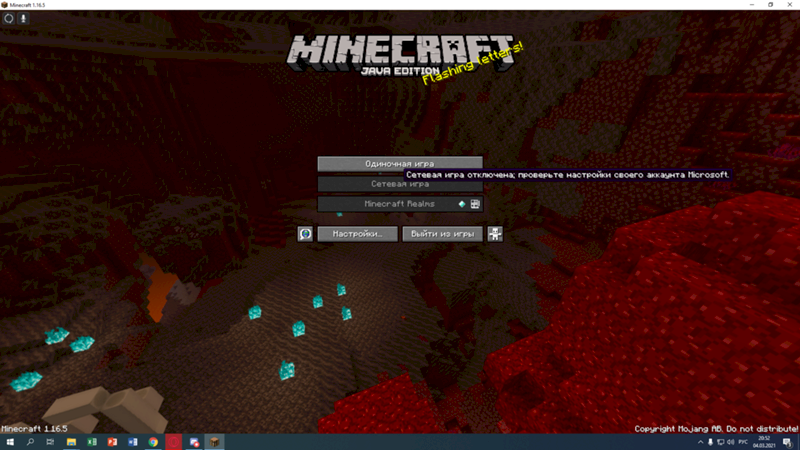800x450 pixels.
Task: Open File Explorer from the taskbar
Action: point(71,442)
